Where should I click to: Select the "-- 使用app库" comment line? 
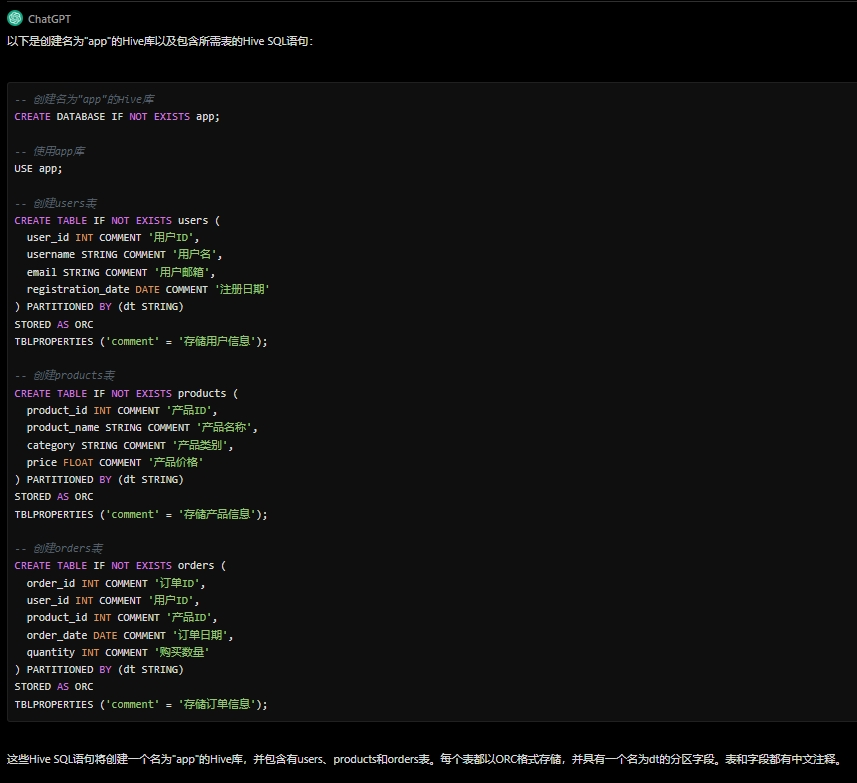coord(49,151)
